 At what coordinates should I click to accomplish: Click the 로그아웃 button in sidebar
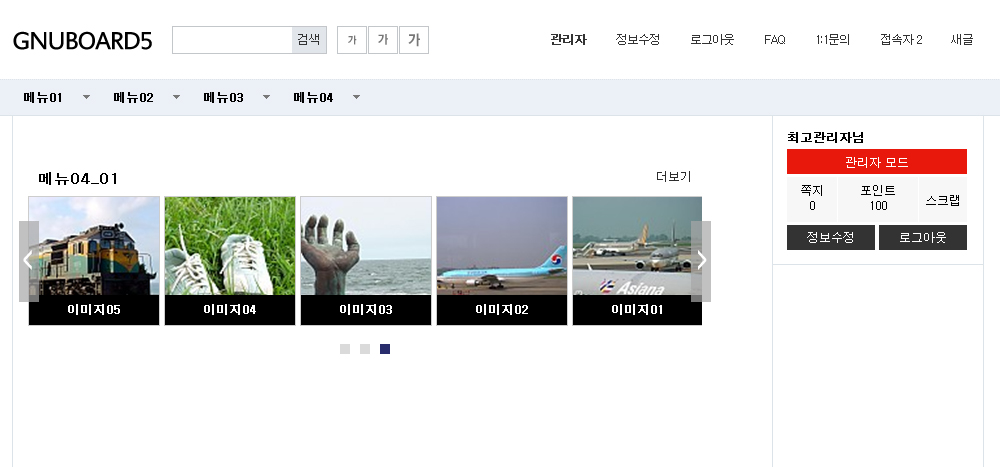922,238
